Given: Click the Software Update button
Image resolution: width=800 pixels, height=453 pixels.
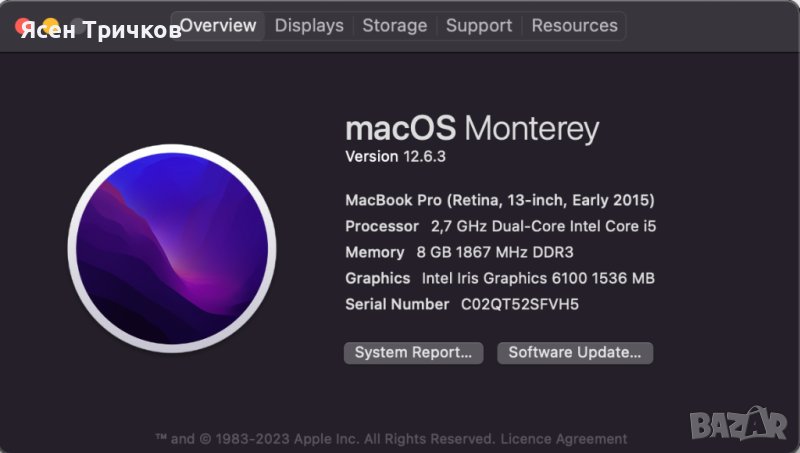Looking at the screenshot, I should point(575,352).
